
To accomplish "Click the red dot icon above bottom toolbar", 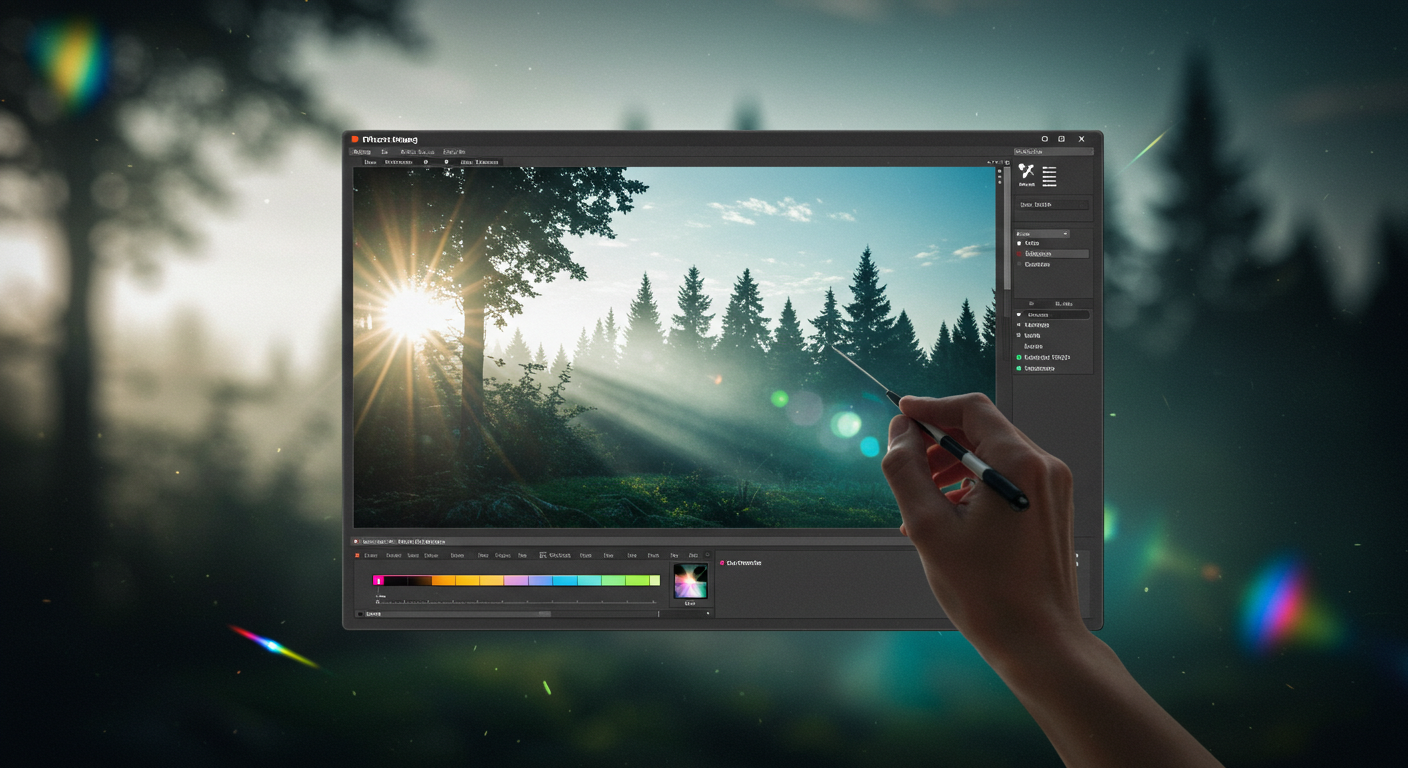I will pyautogui.click(x=356, y=541).
